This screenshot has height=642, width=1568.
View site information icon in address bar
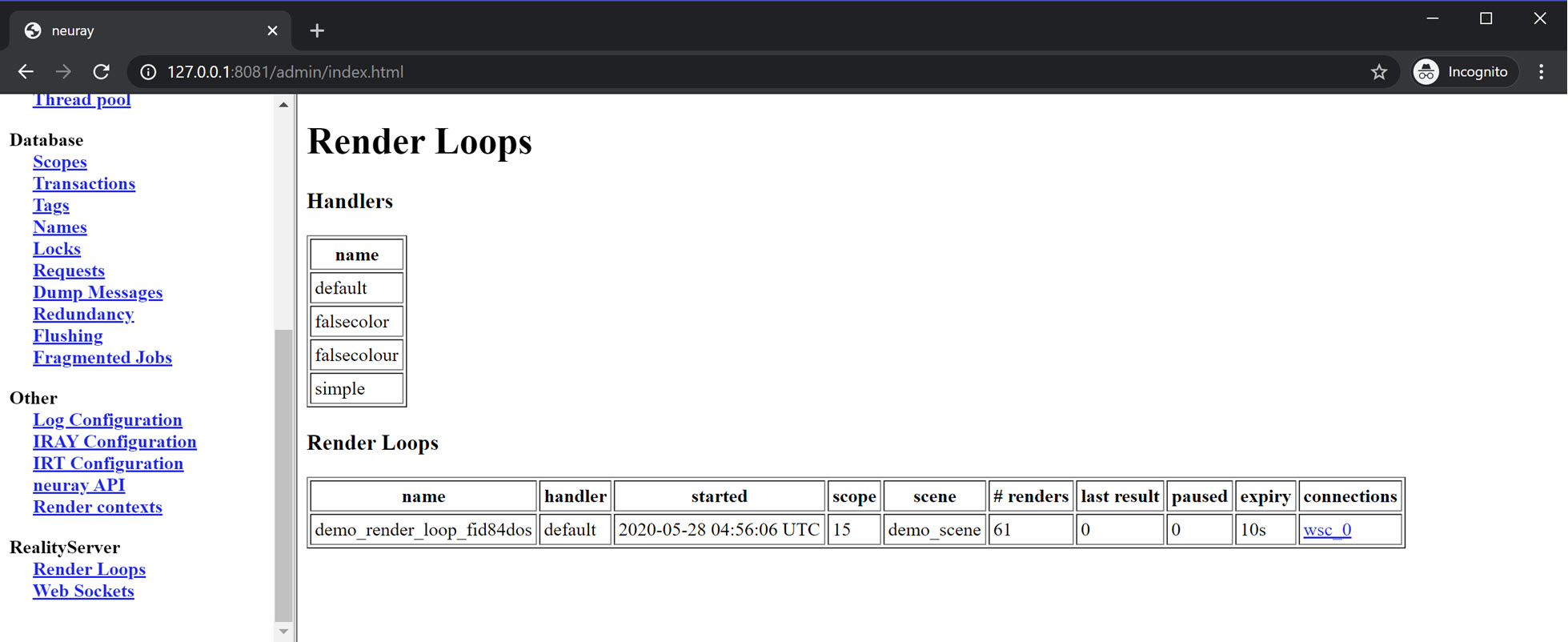click(148, 72)
